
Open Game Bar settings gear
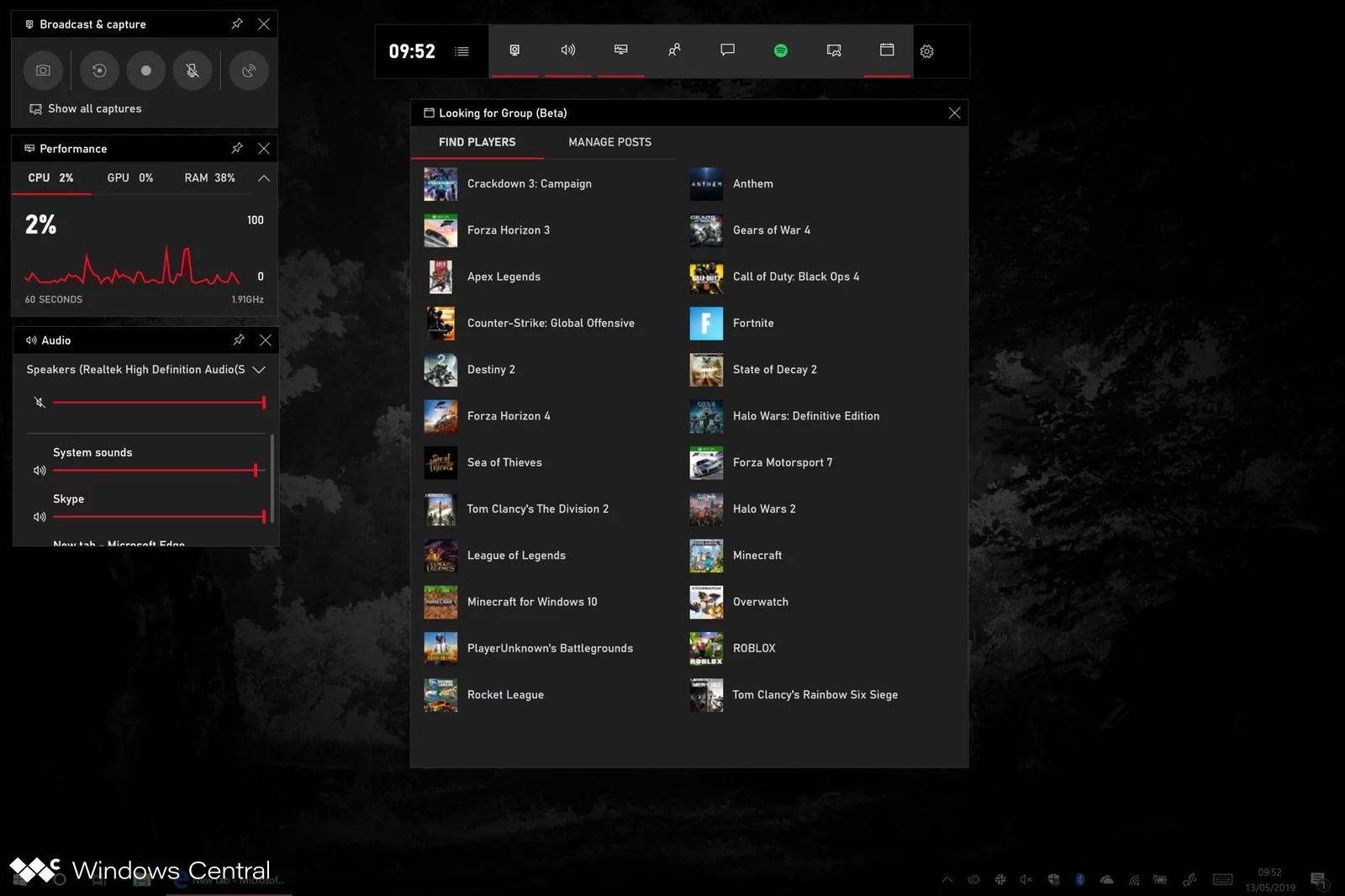click(x=926, y=52)
